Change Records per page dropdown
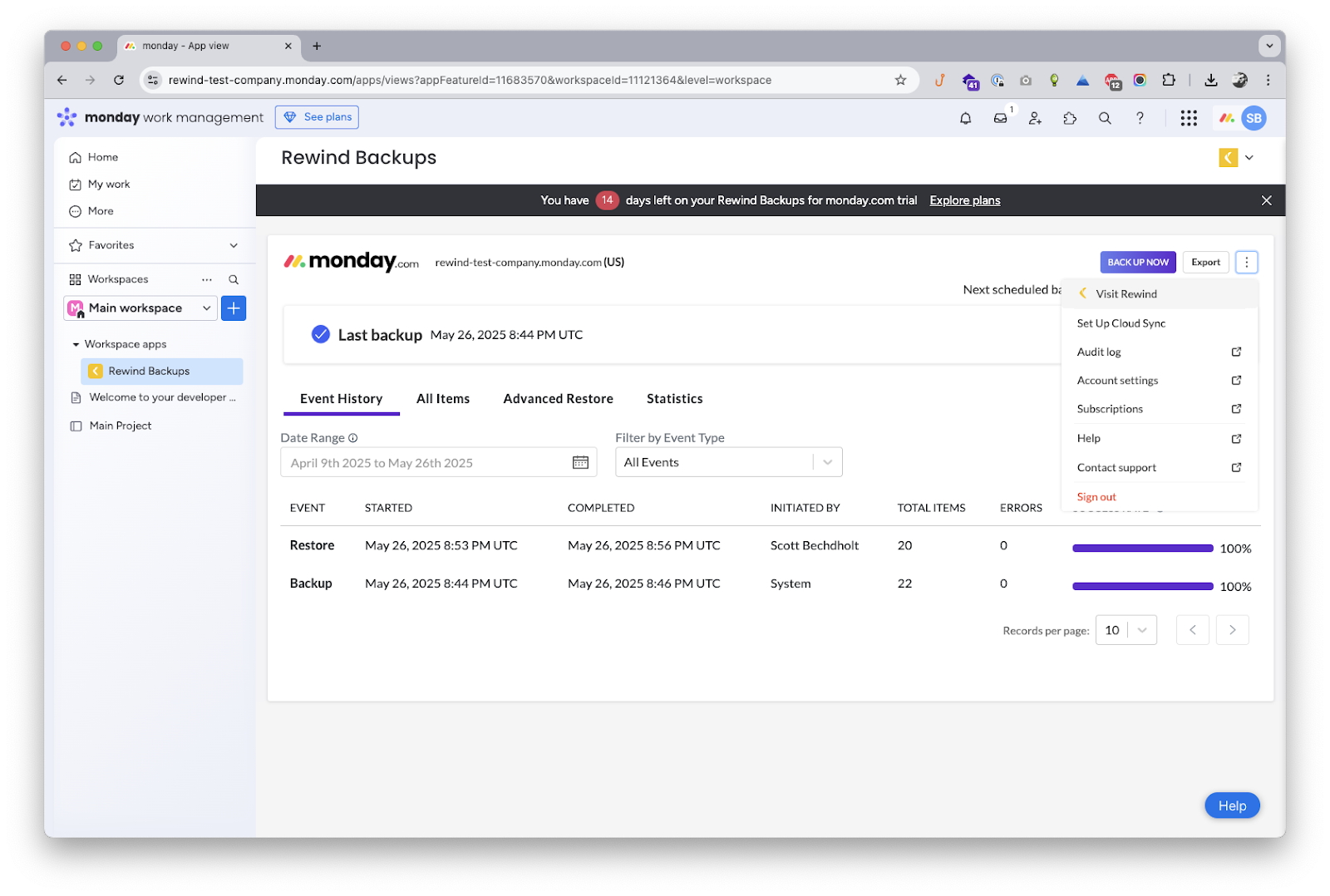 click(1126, 630)
